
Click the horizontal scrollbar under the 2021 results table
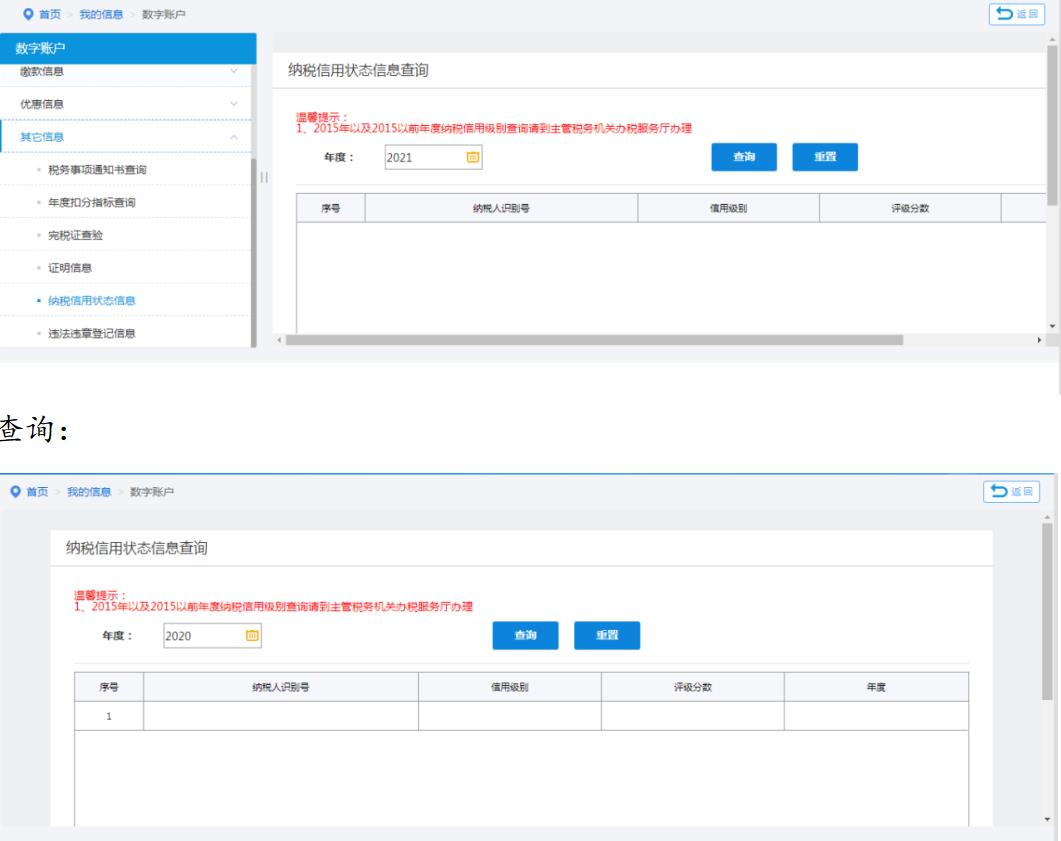click(x=594, y=340)
